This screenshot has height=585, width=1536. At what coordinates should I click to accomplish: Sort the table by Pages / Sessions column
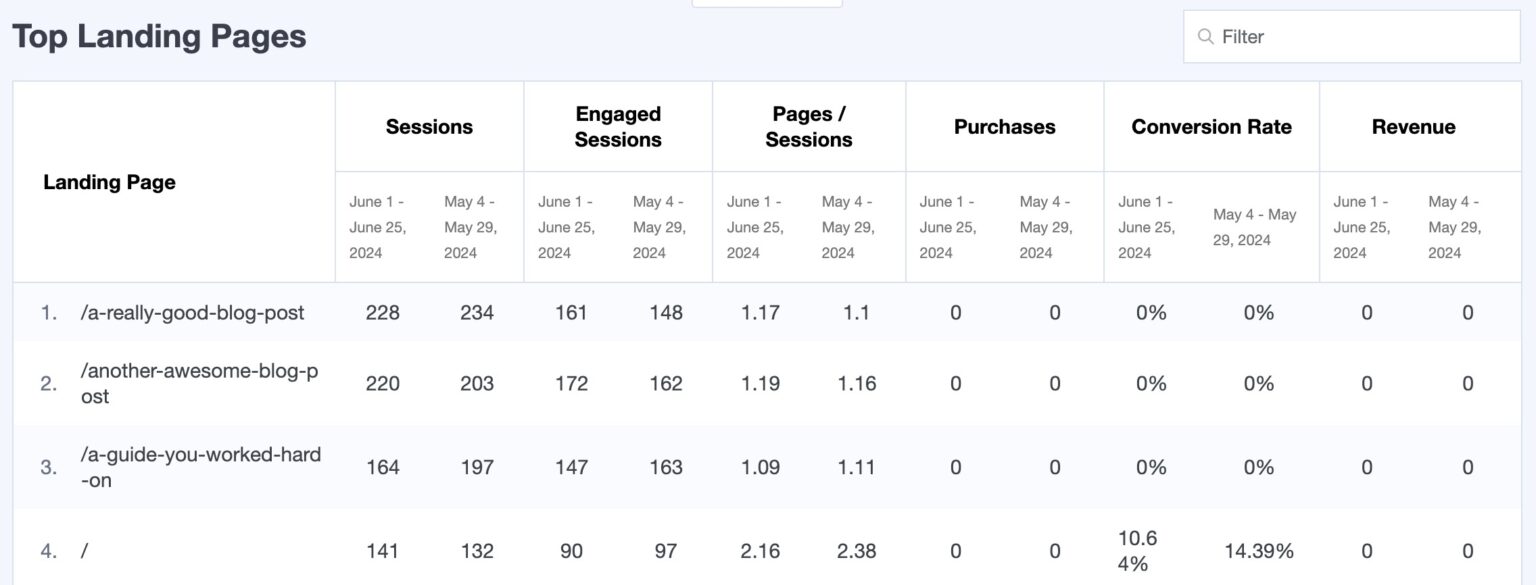pos(807,126)
